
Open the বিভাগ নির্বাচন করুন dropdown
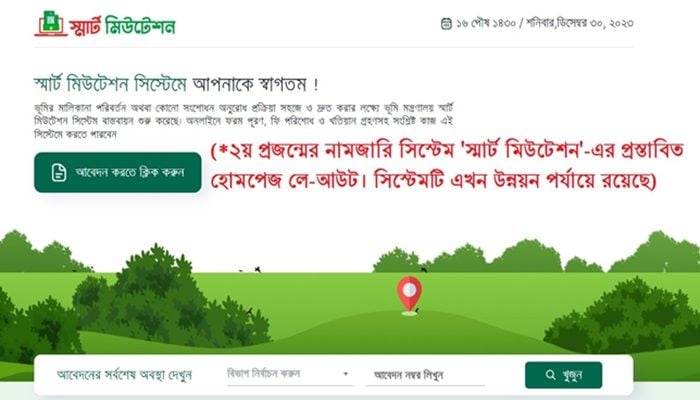tap(288, 375)
